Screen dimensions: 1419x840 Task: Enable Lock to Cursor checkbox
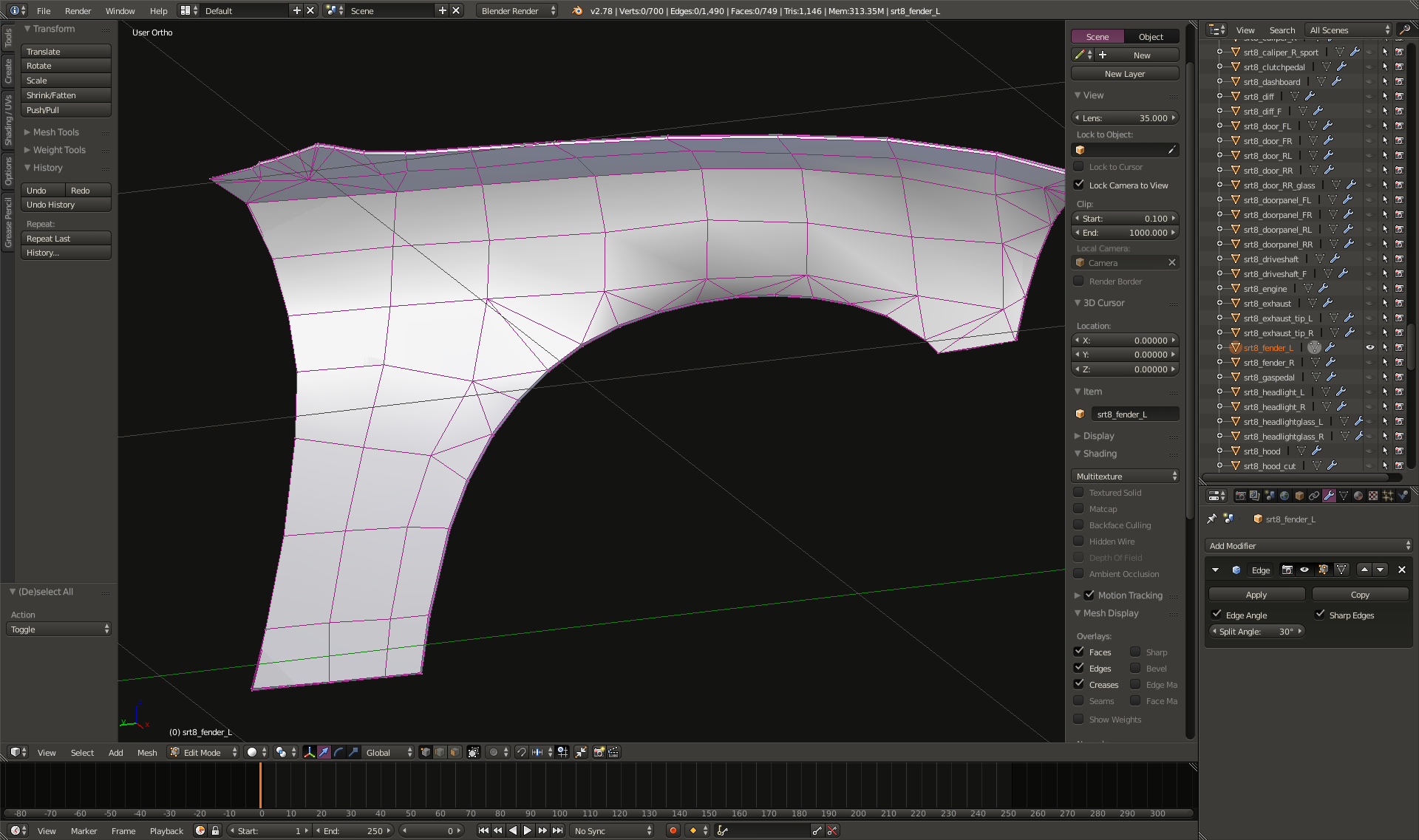point(1078,167)
